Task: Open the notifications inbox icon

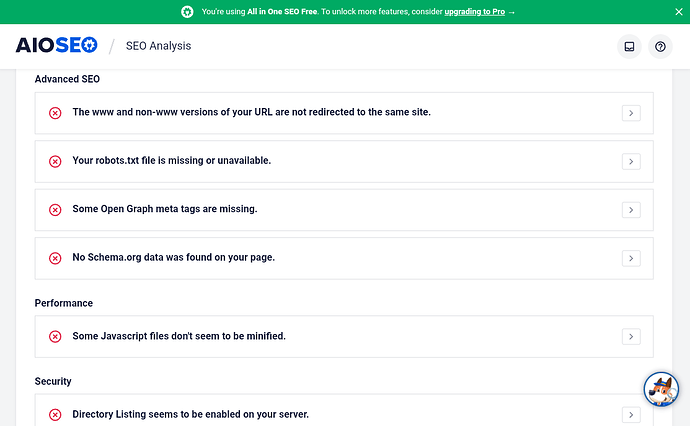Action: (629, 47)
